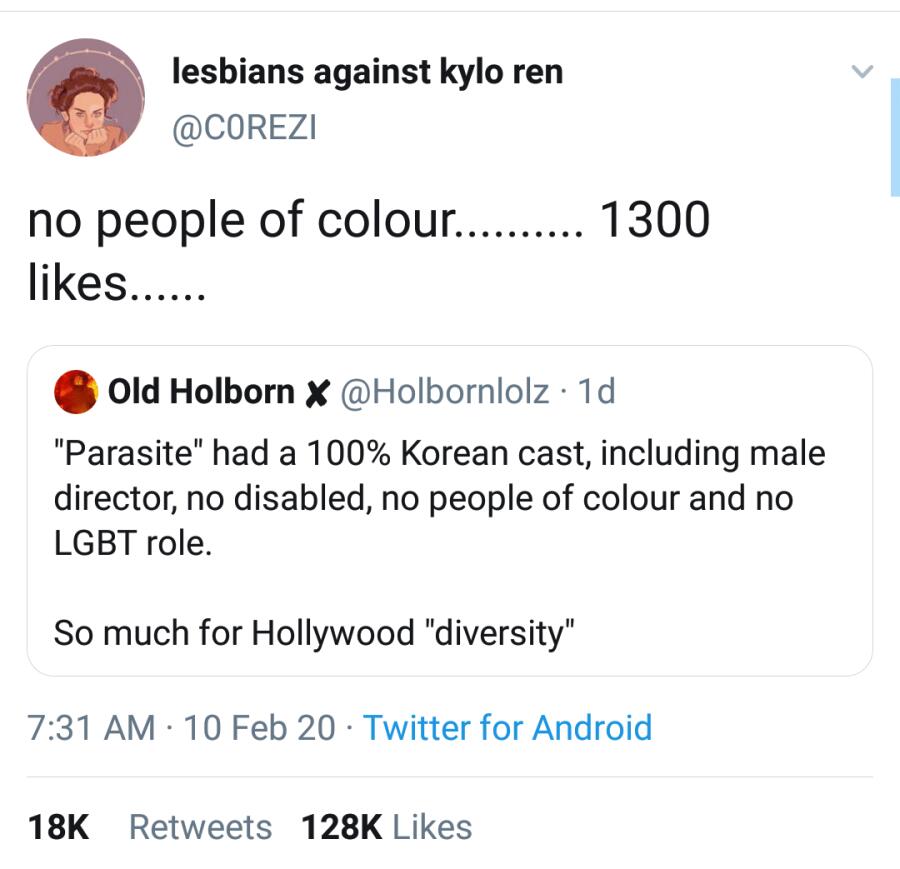The width and height of the screenshot is (900, 869).
Task: Open the Old Holborn display name
Action: click(x=200, y=392)
